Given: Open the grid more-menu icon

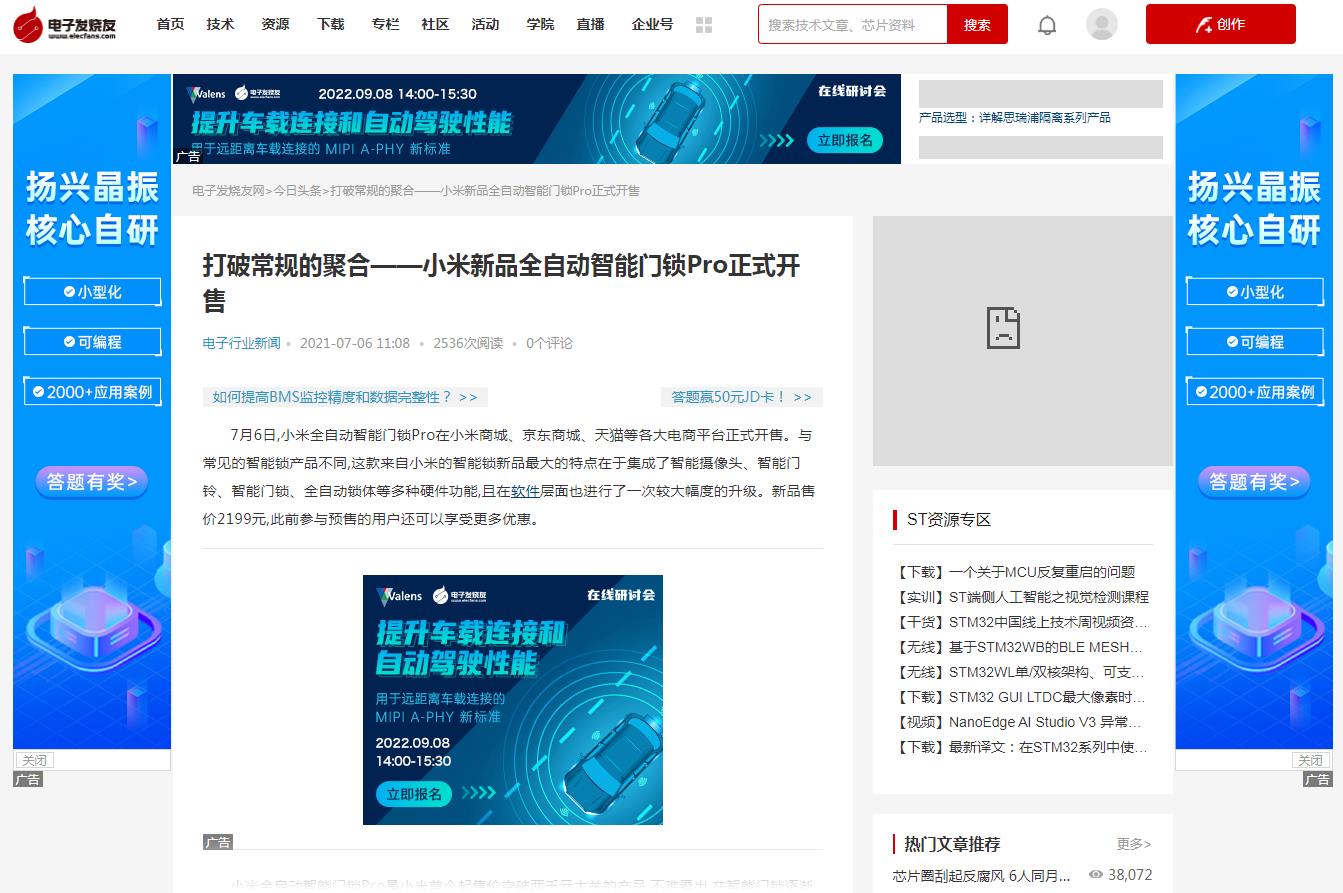Looking at the screenshot, I should point(704,25).
